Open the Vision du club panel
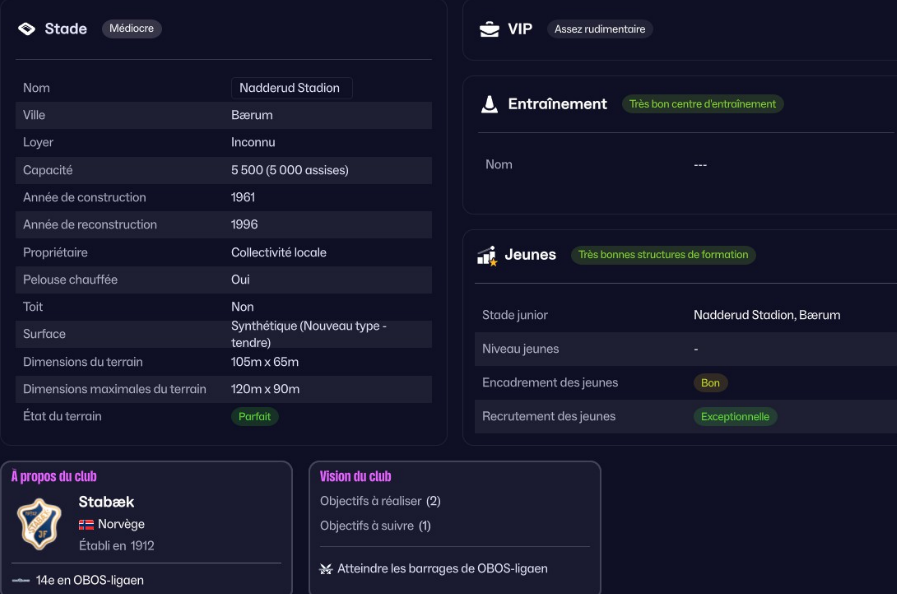 [355, 477]
